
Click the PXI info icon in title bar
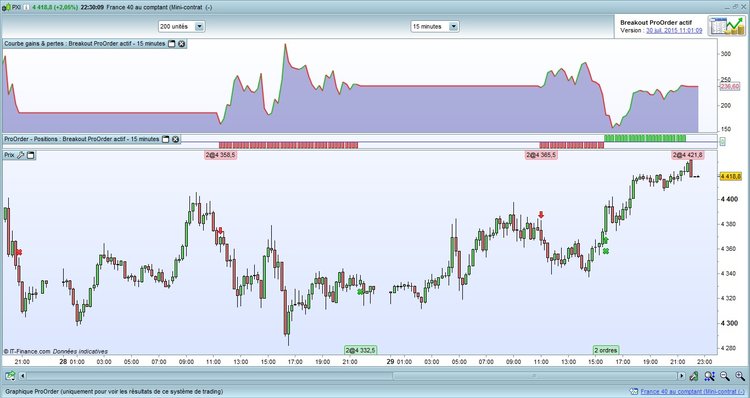coord(26,7)
